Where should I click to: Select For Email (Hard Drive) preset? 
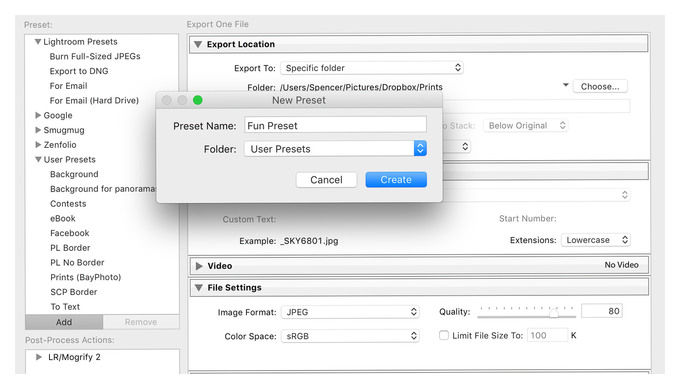[94, 101]
